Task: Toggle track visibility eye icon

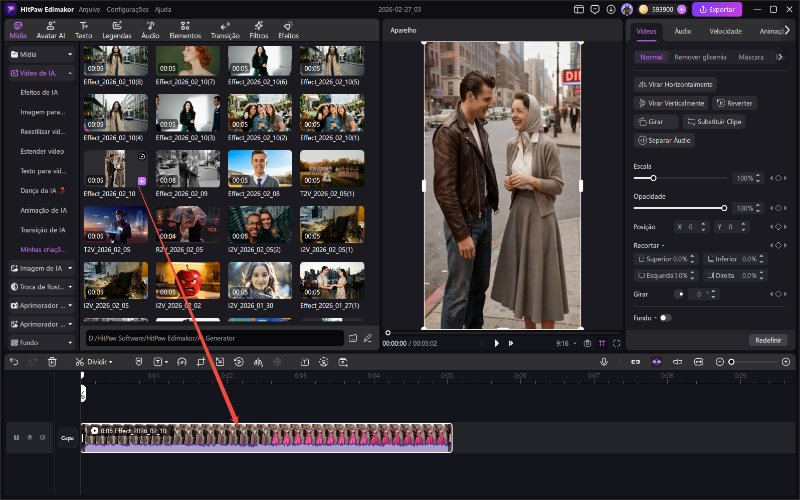Action: [x=30, y=437]
